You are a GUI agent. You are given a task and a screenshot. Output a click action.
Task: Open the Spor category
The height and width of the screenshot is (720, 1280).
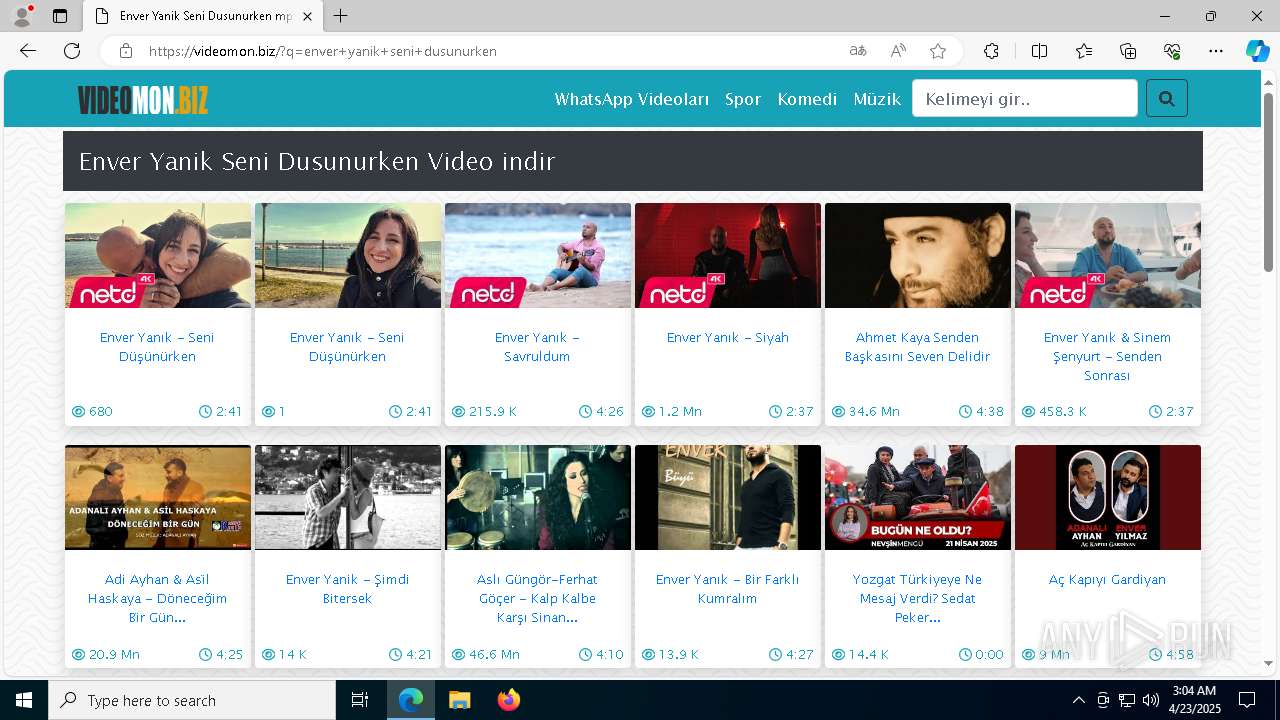click(743, 99)
